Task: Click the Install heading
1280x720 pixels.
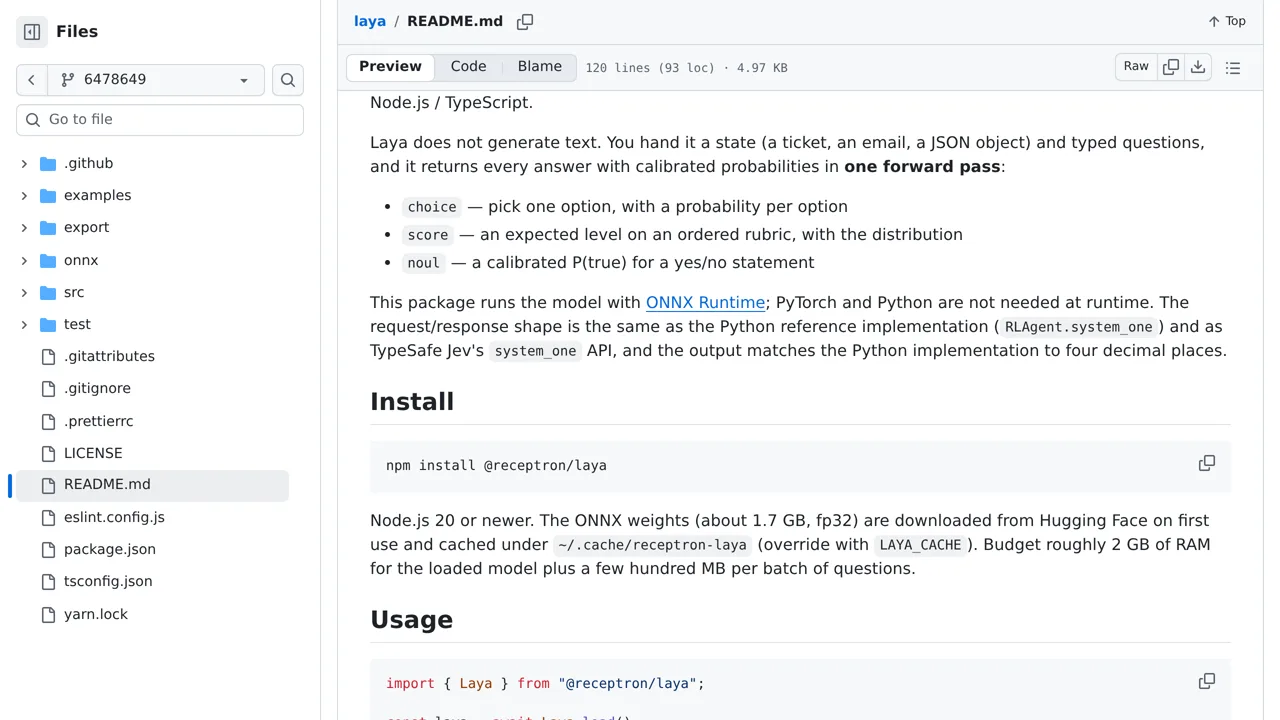Action: click(x=412, y=402)
